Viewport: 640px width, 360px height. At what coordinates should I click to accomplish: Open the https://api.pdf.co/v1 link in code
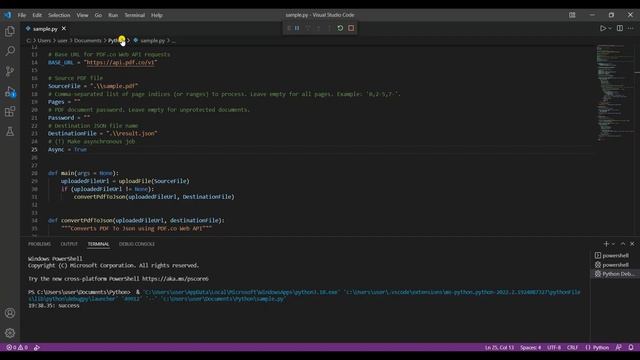coord(121,62)
